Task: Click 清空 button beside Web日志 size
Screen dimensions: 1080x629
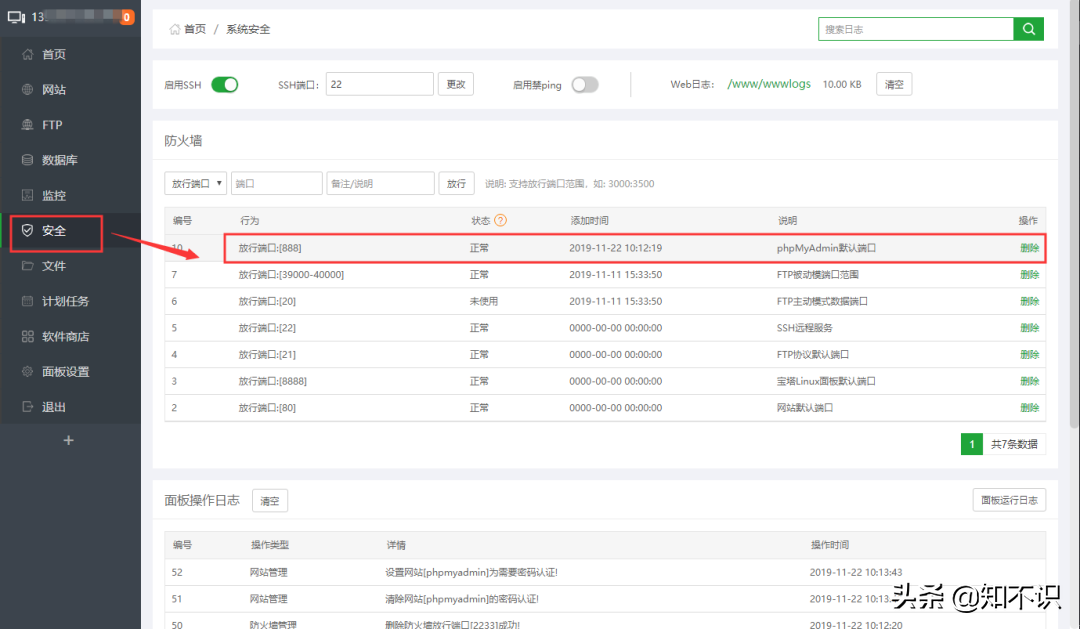Action: pos(894,85)
